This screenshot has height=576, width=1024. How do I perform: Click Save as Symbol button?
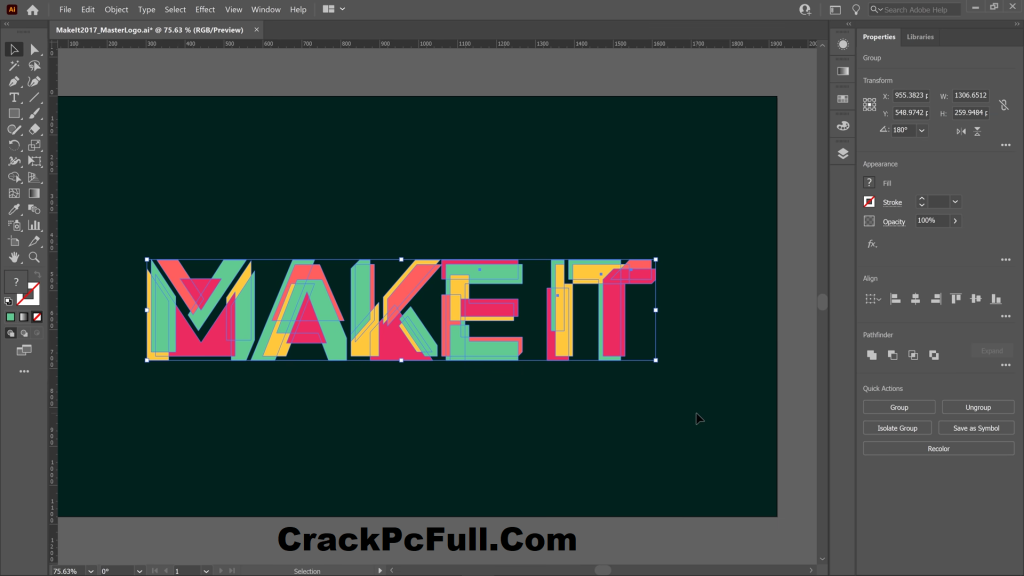pyautogui.click(x=976, y=428)
